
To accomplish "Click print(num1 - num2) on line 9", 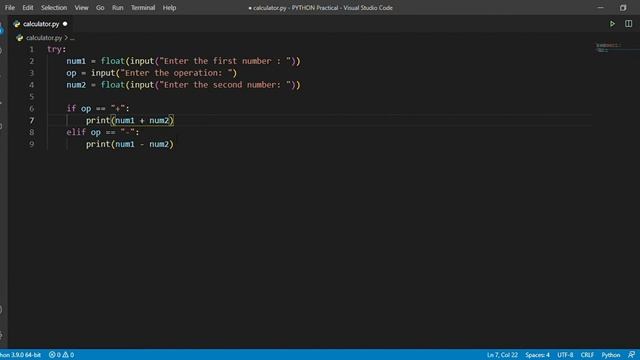I will pos(130,144).
